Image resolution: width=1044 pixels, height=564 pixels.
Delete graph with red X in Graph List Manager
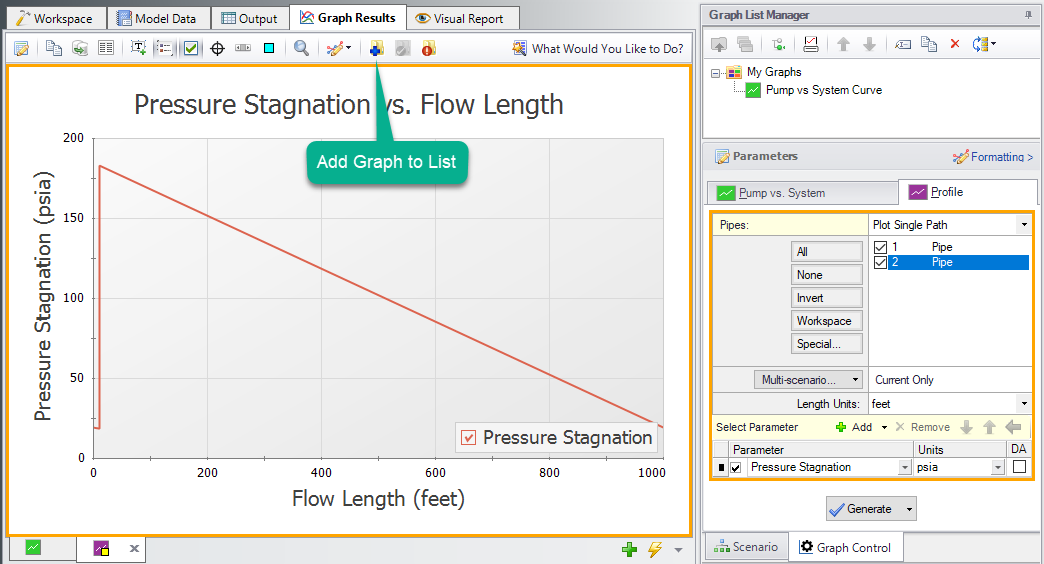coord(954,44)
